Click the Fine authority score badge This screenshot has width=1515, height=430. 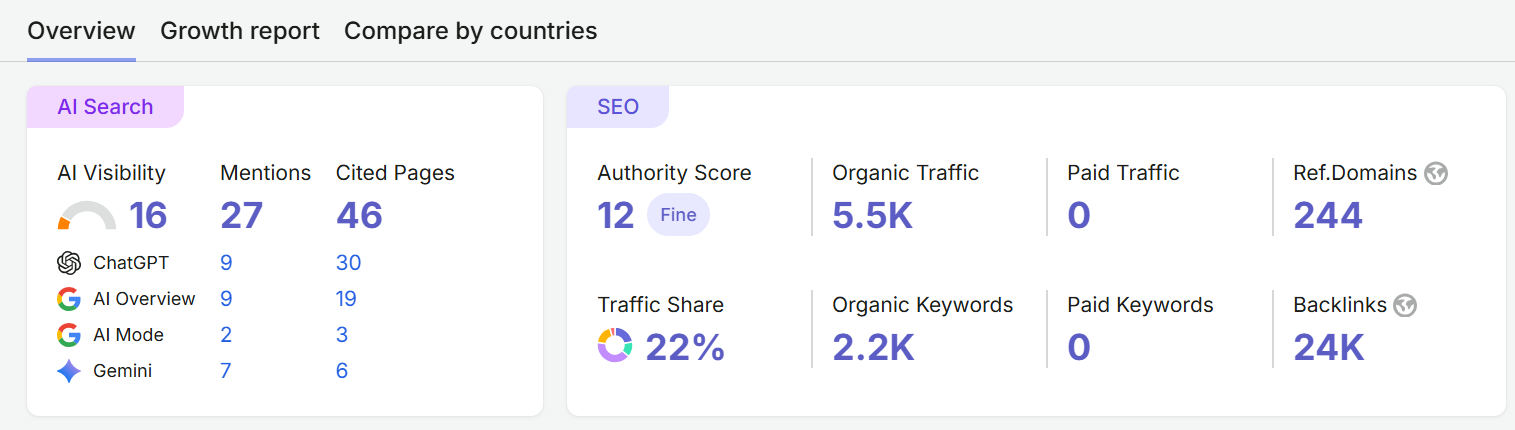click(678, 215)
